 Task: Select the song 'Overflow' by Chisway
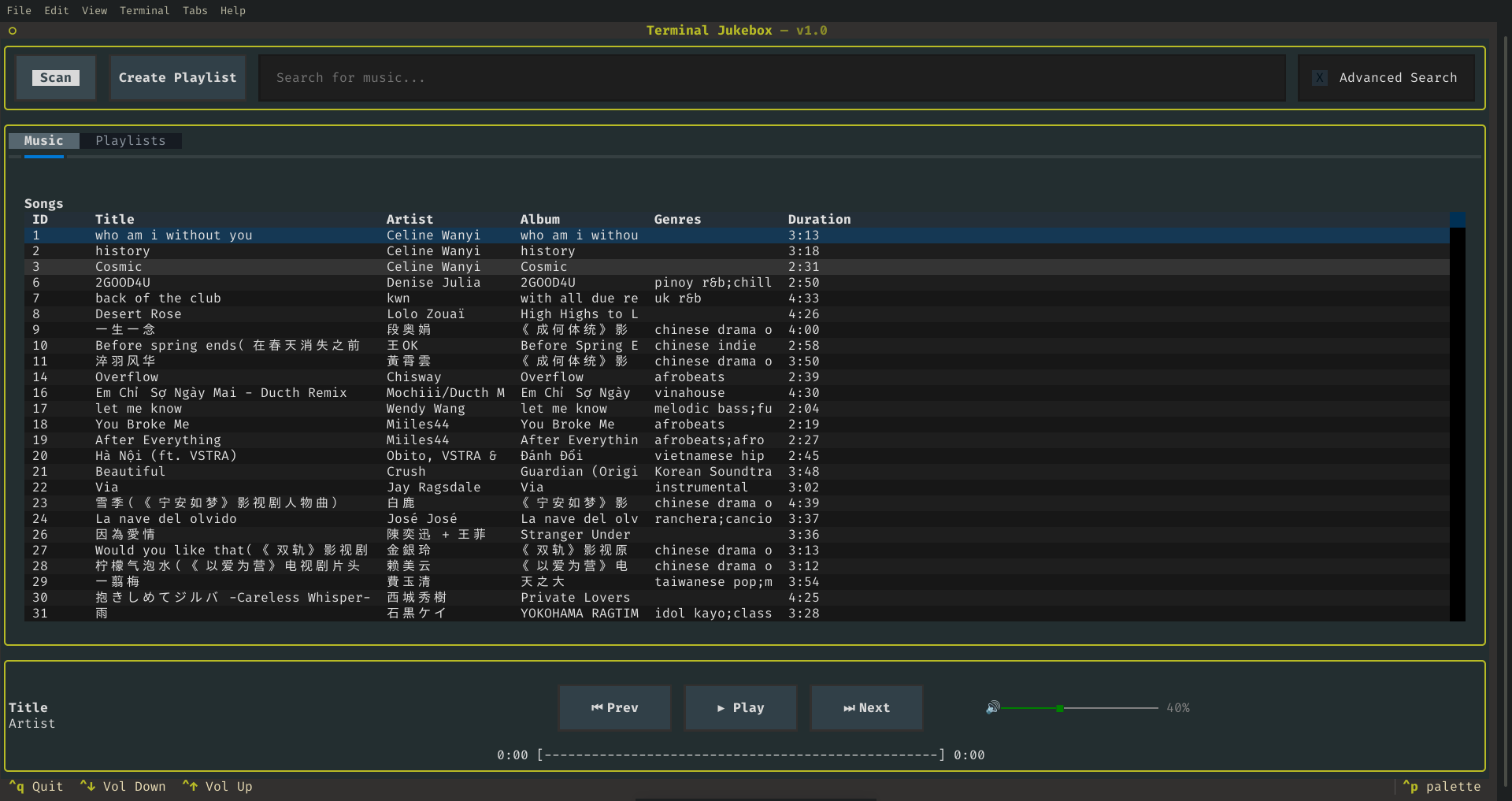tap(737, 376)
